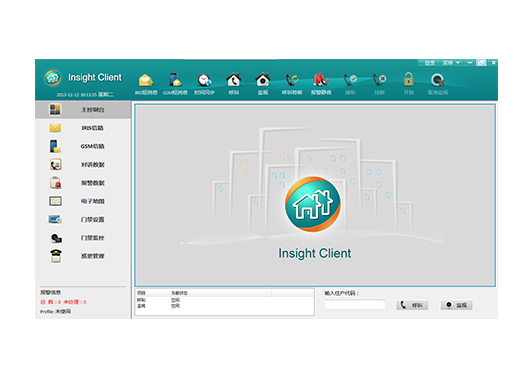532x376 pixels.
Task: Open the IRIS mailbox sidebar item
Action: point(83,128)
